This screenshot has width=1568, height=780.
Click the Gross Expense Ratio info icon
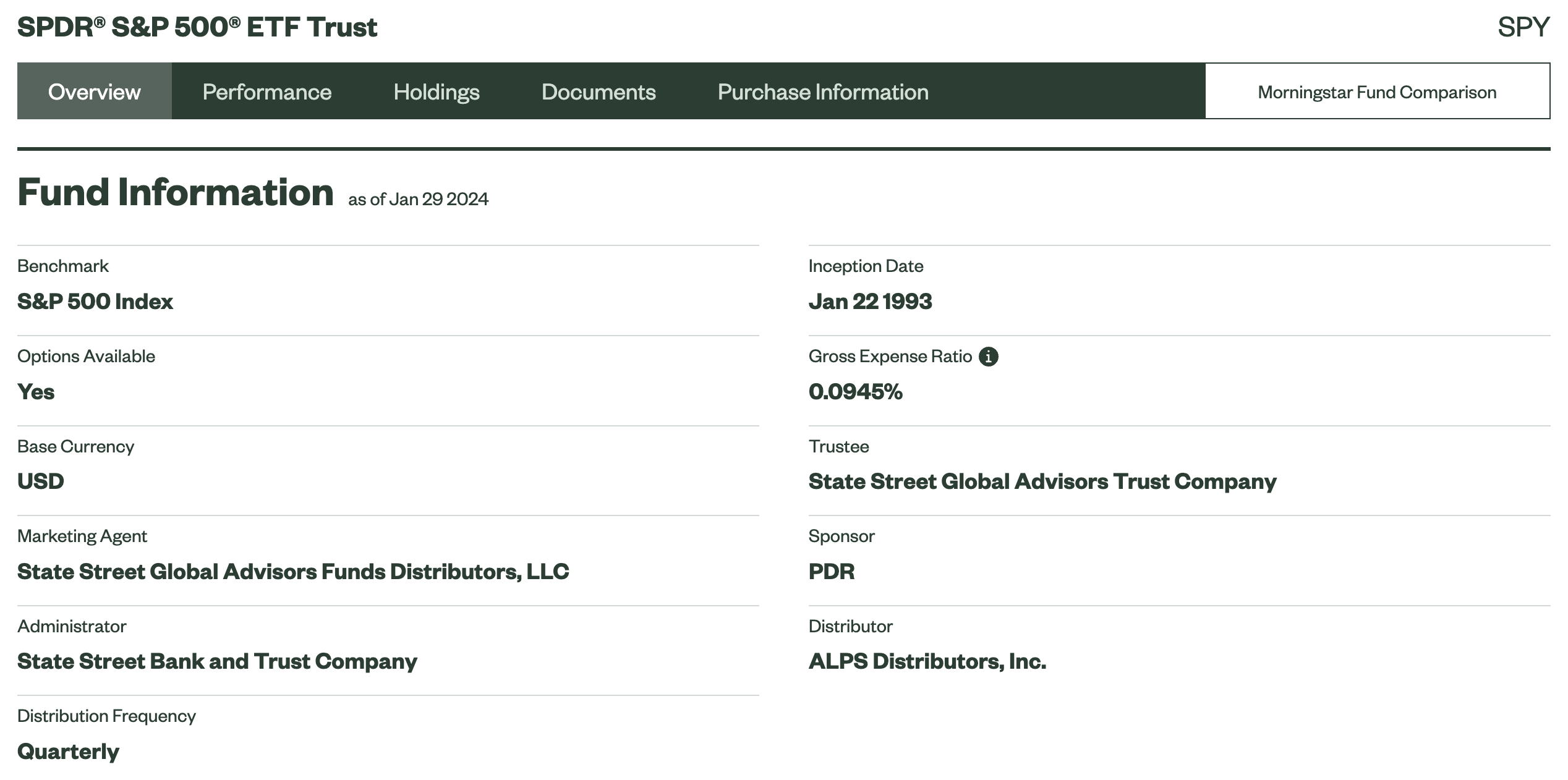988,357
